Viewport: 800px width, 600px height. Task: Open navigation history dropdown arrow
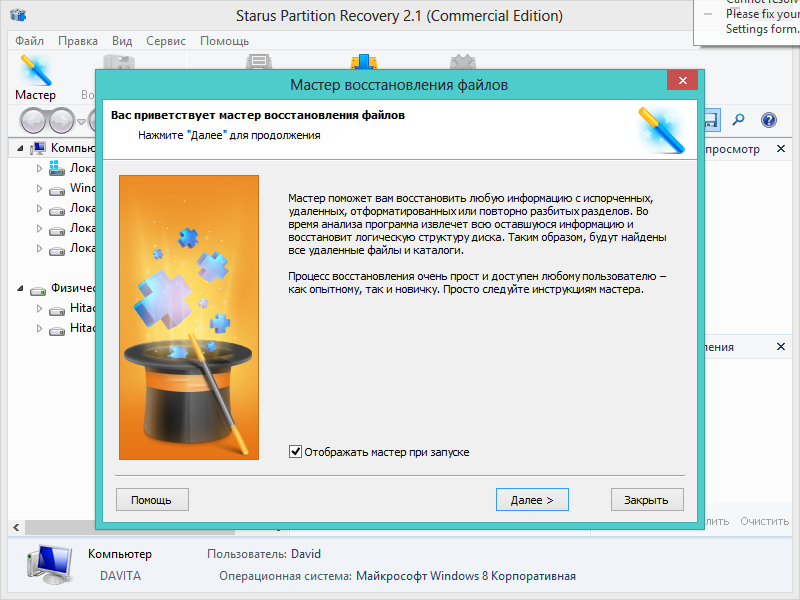tap(81, 121)
